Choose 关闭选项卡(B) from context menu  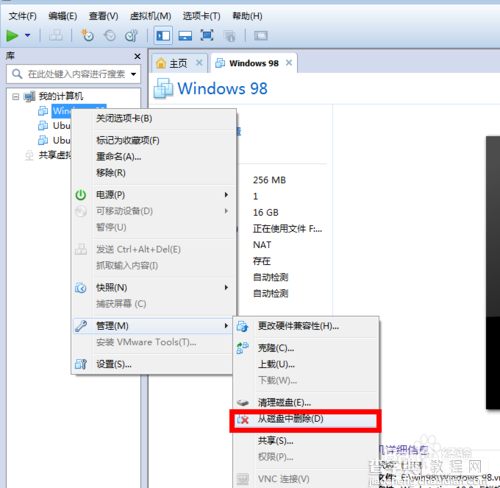153,118
